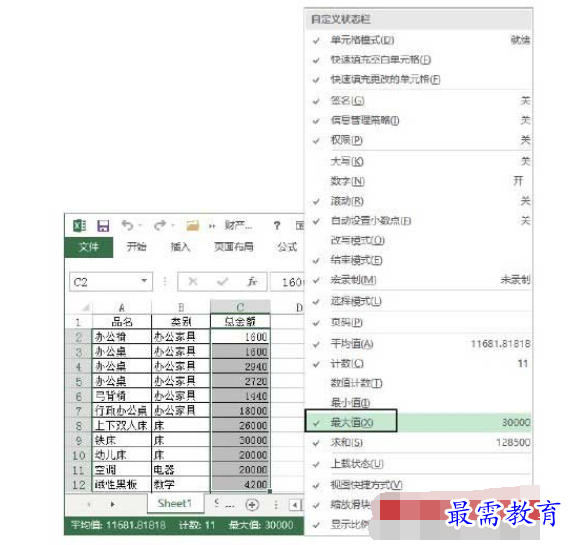The height and width of the screenshot is (545, 569).
Task: Expand the quick access toolbar customize arrow
Action: click(212, 226)
